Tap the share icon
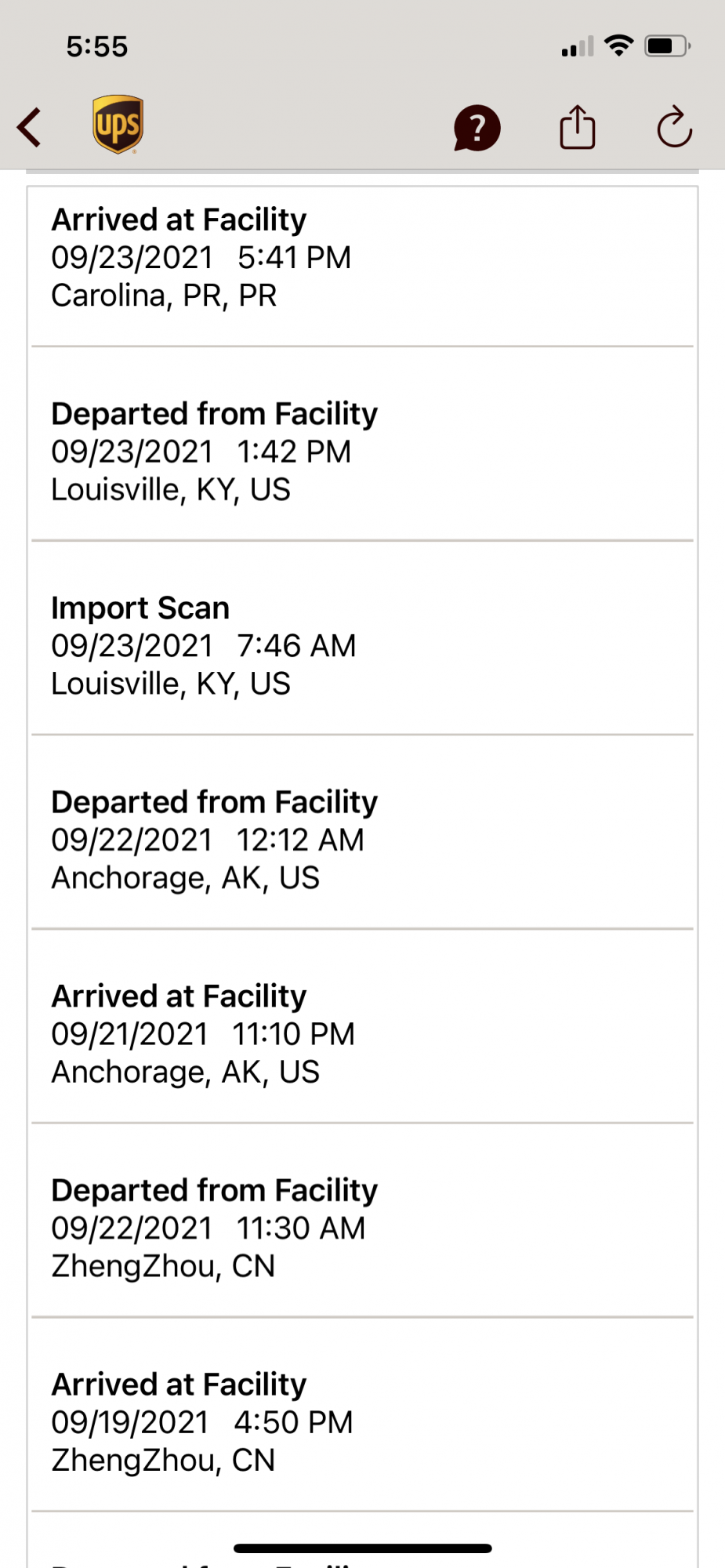 coord(578,127)
